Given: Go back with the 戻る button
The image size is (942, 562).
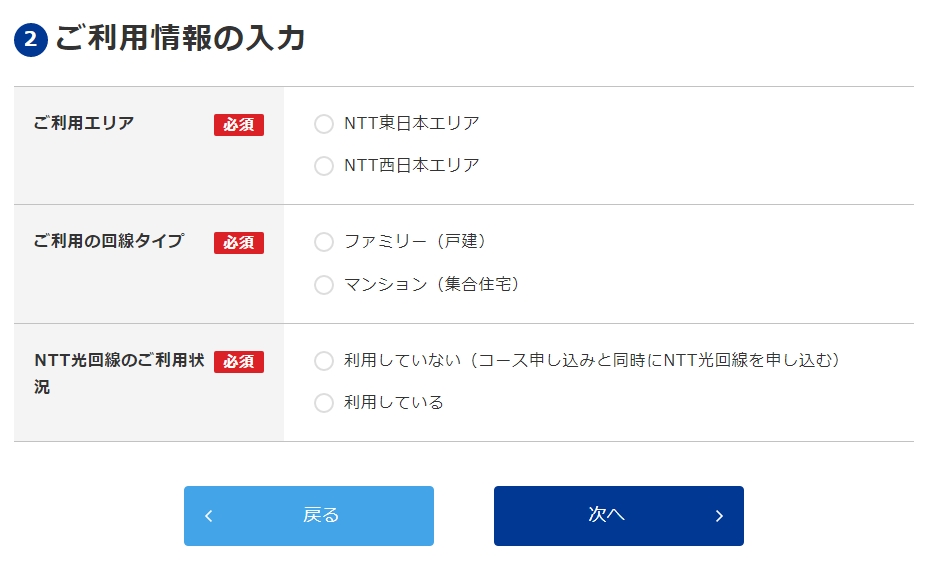Looking at the screenshot, I should [309, 516].
